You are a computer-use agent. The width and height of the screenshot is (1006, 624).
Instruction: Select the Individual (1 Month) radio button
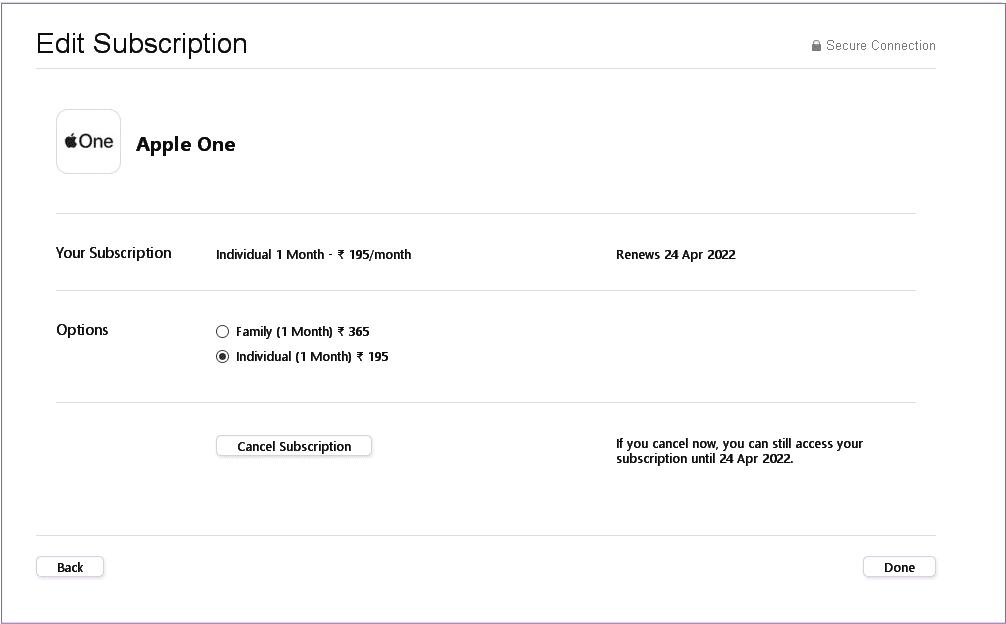pyautogui.click(x=222, y=357)
